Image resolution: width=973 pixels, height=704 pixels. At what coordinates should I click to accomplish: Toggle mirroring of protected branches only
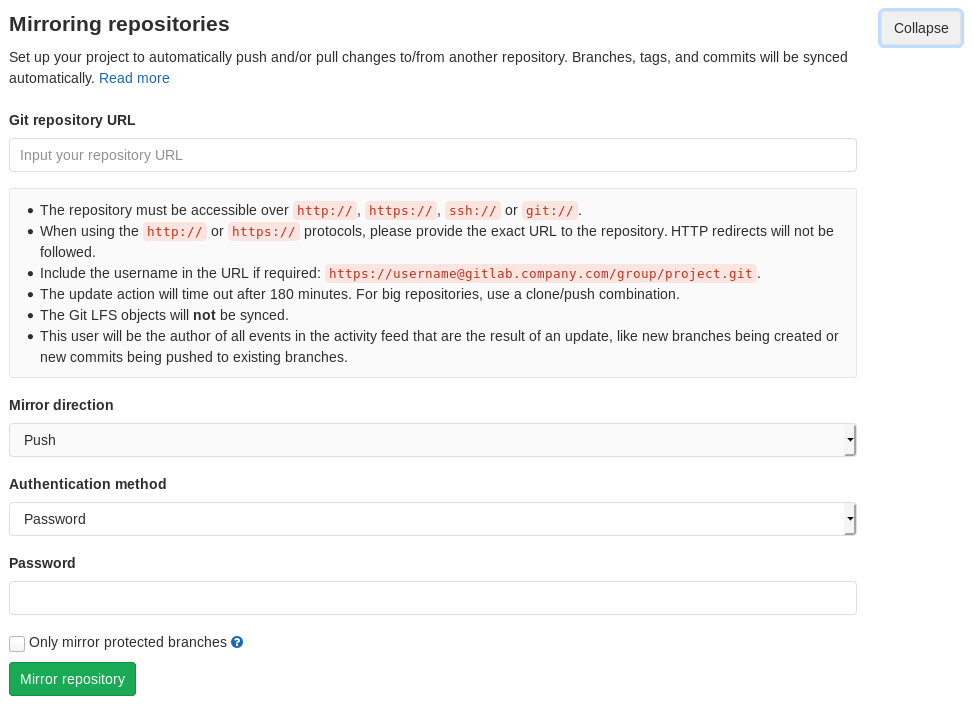tap(16, 643)
